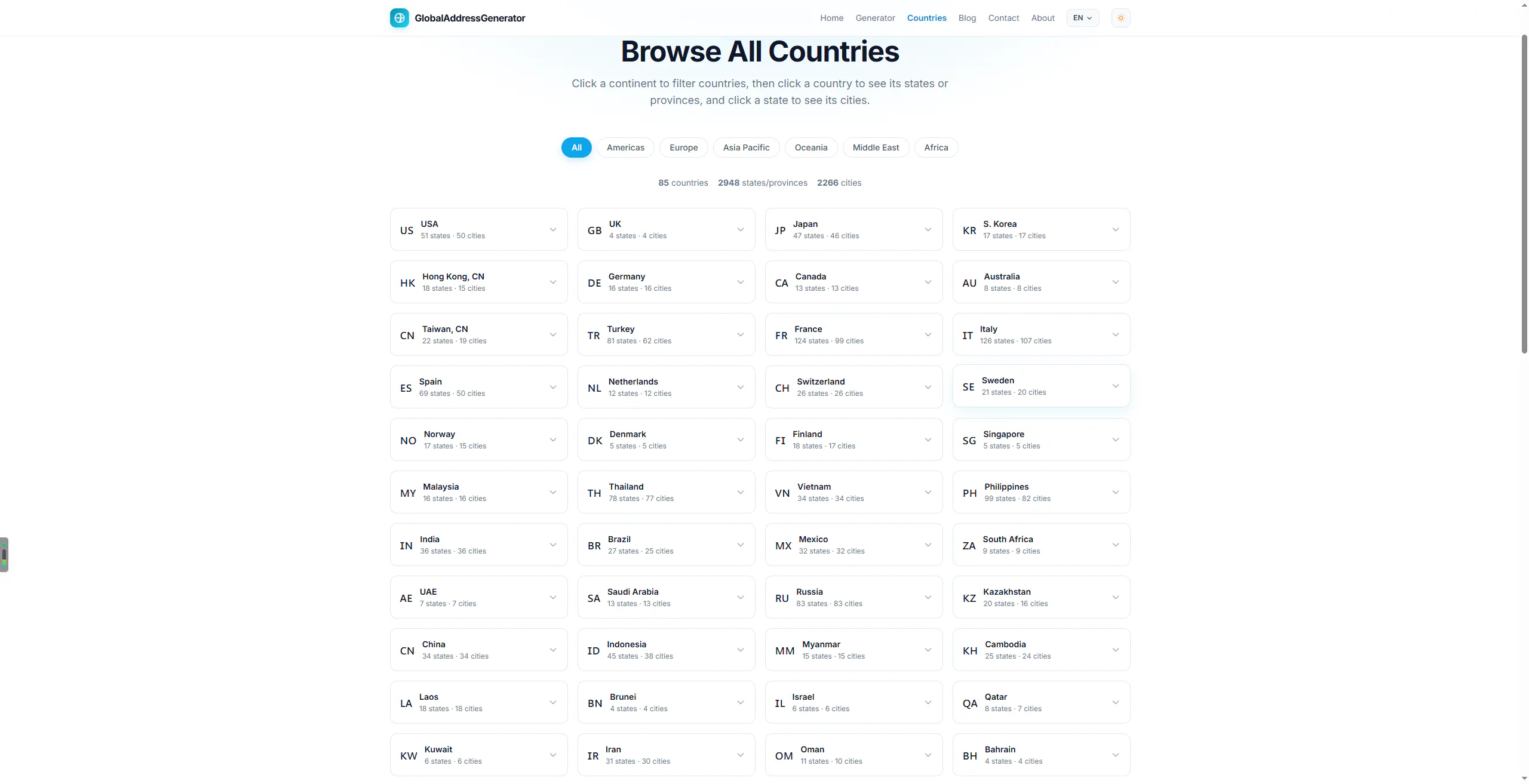Expand the S. Korea card chevron
Viewport: 1529px width, 784px height.
coord(1116,229)
